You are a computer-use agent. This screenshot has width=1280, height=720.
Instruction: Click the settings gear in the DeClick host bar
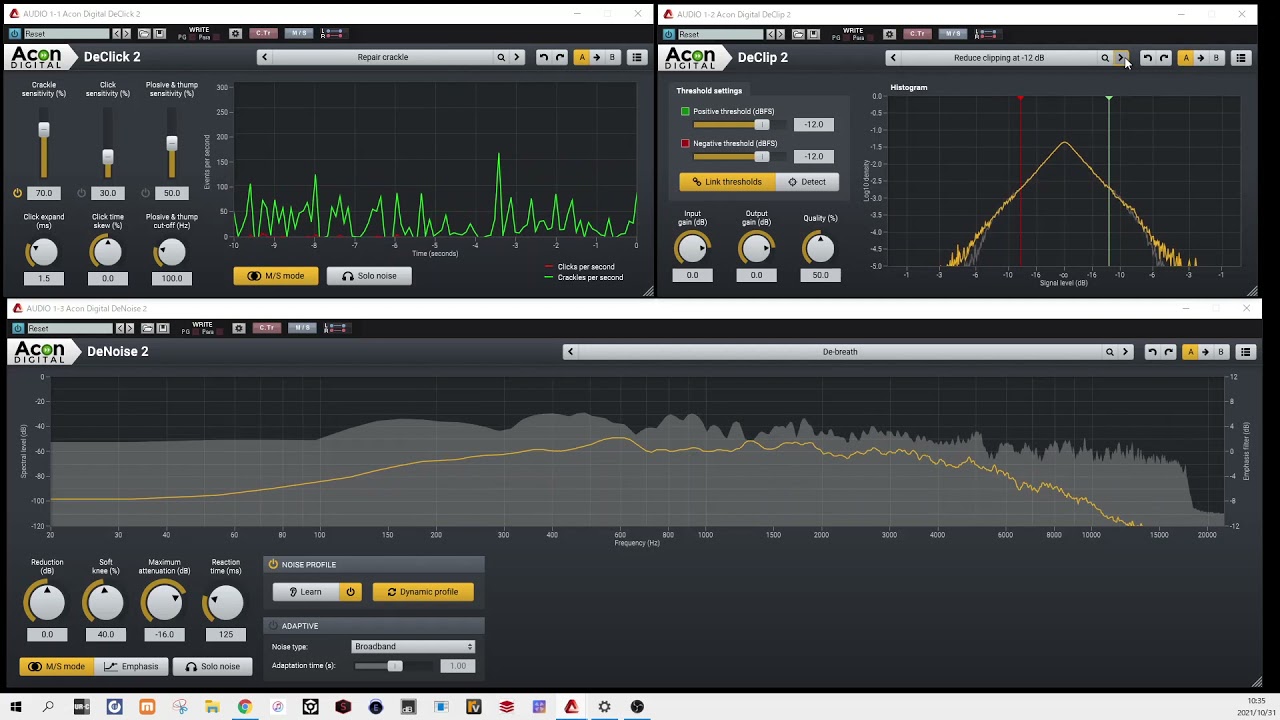(x=235, y=34)
